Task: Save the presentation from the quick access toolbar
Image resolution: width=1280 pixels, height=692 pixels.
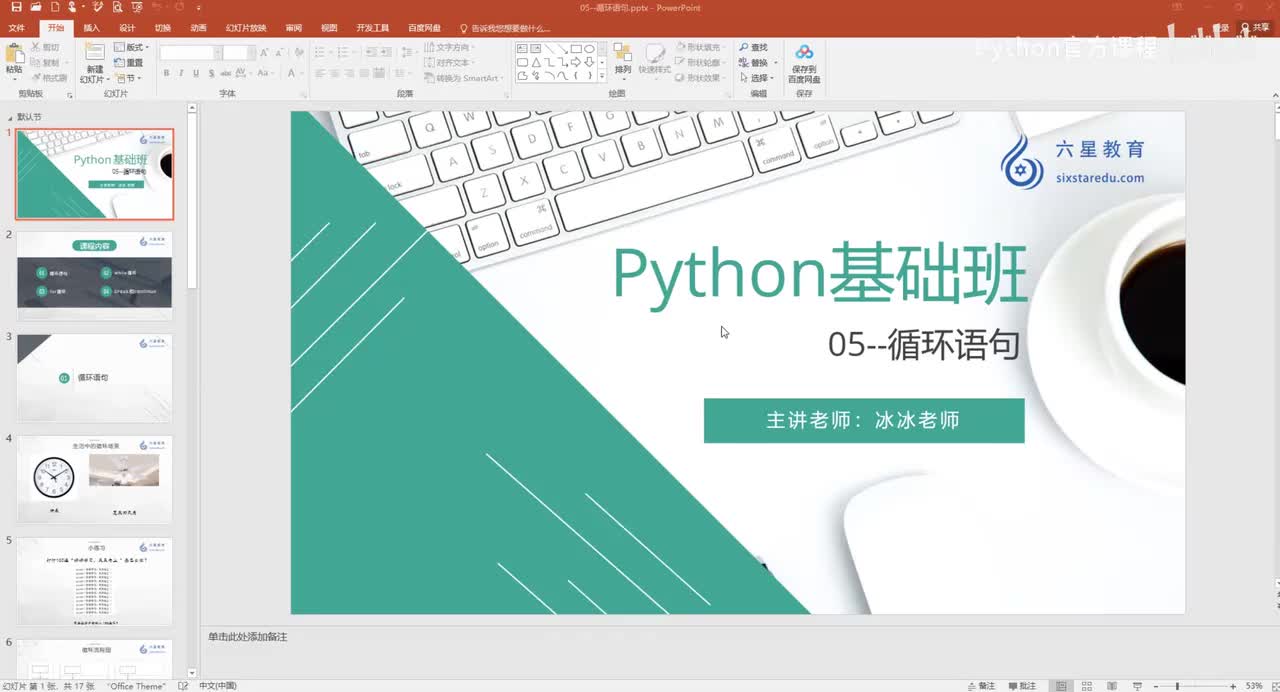Action: click(16, 7)
